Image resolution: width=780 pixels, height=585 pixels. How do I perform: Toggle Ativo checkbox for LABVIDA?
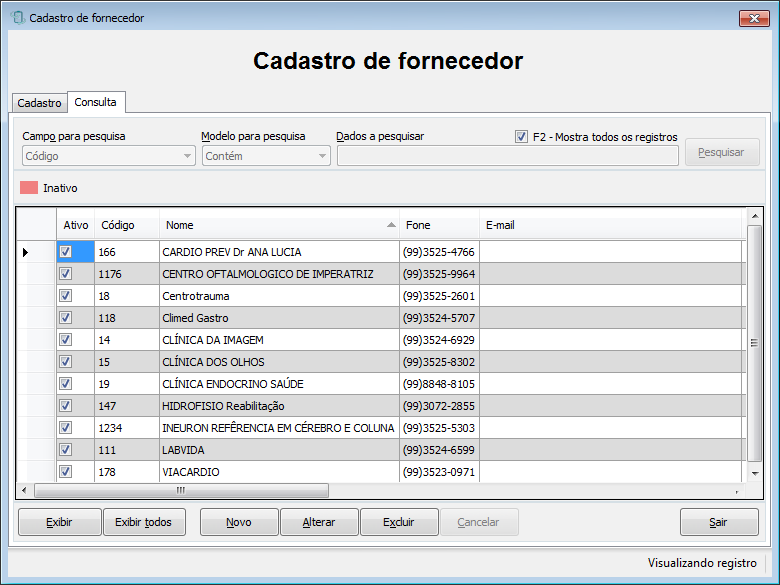point(65,450)
